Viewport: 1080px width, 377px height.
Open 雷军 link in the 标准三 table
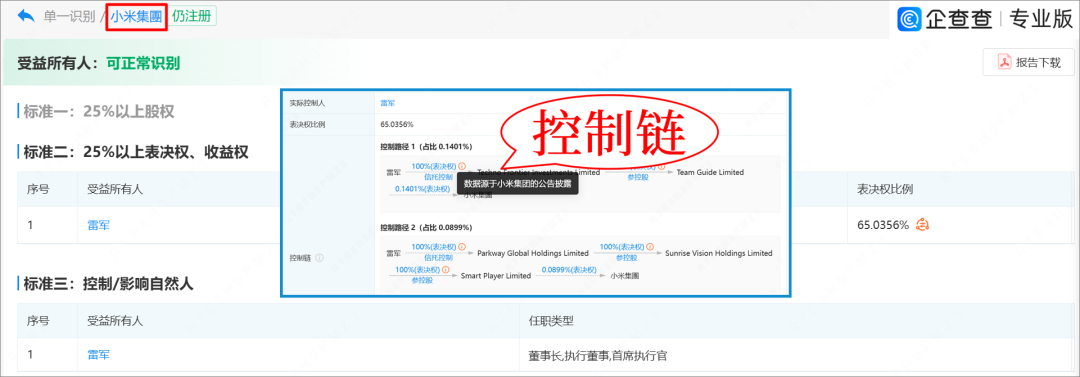(x=98, y=355)
